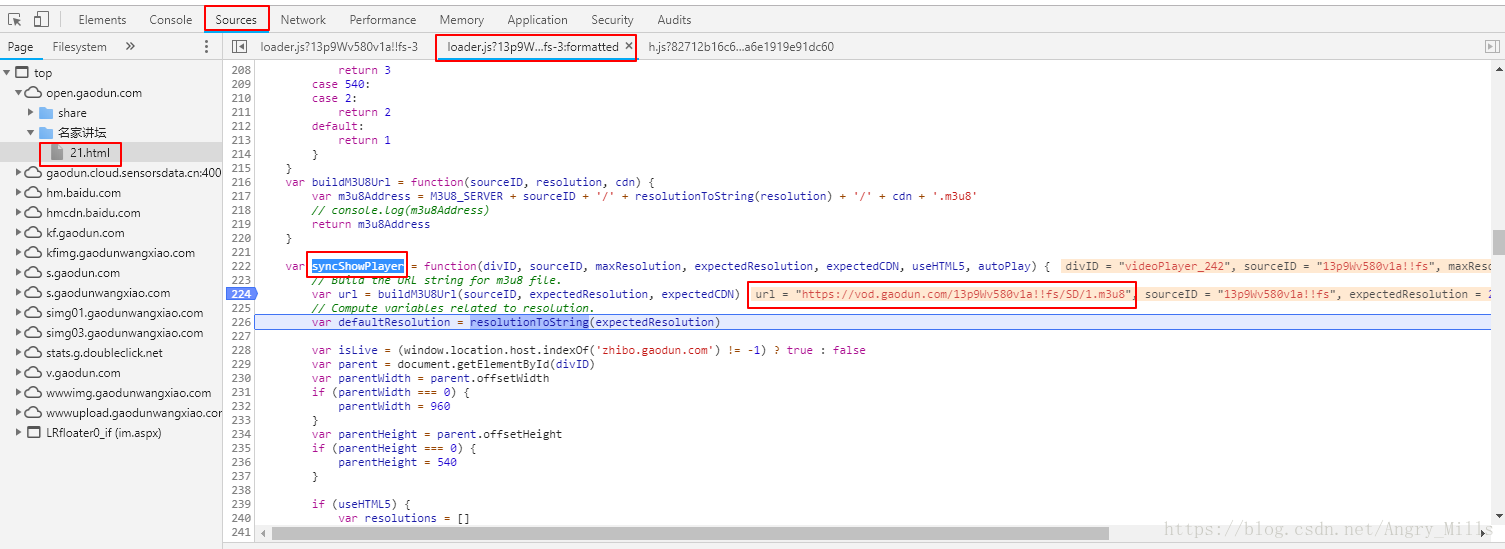Viewport: 1505px width, 549px height.
Task: Click the frame icon beside LRfloater0_if
Action: pos(34,433)
